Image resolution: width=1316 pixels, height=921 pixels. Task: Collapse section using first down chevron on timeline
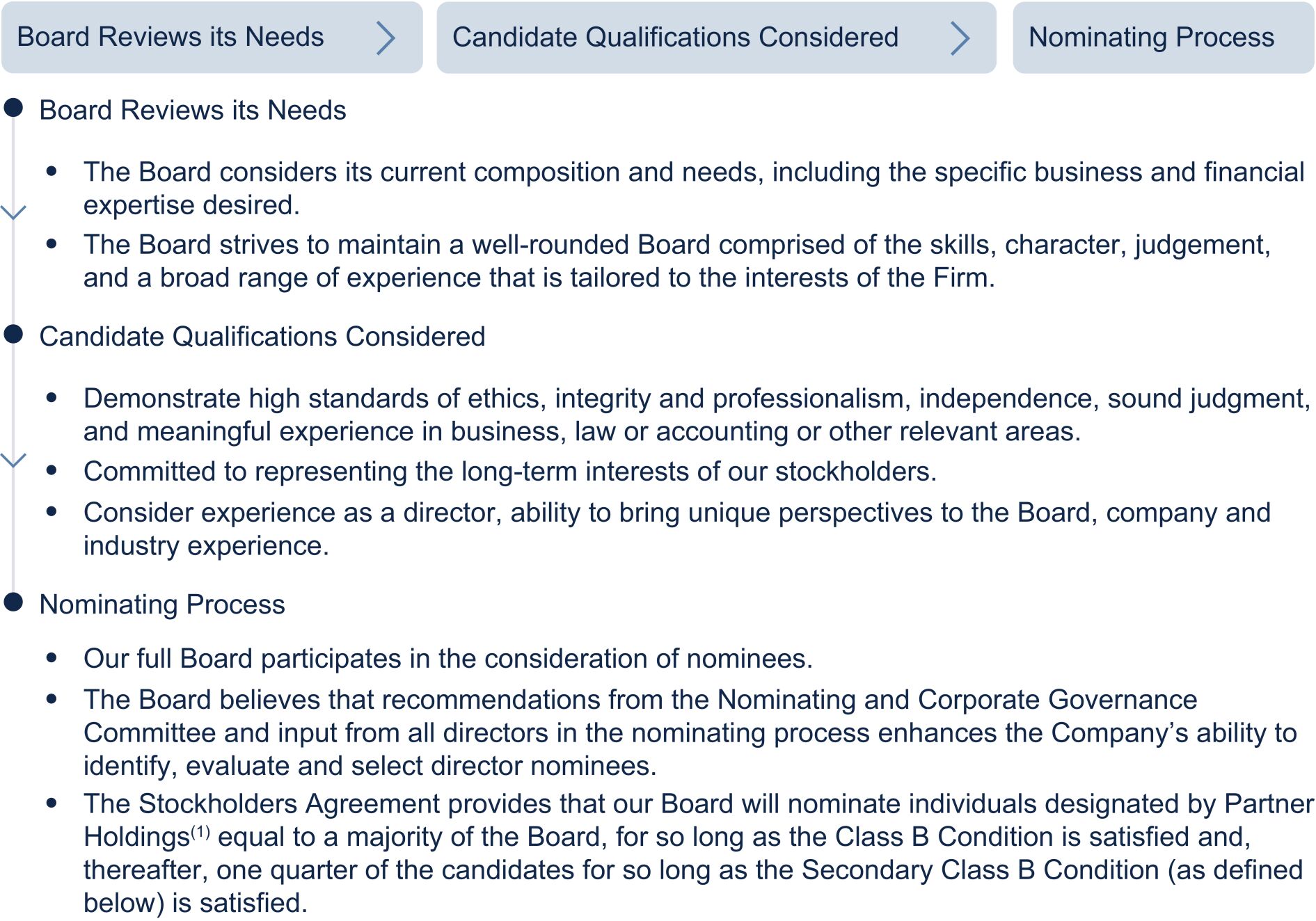point(13,212)
